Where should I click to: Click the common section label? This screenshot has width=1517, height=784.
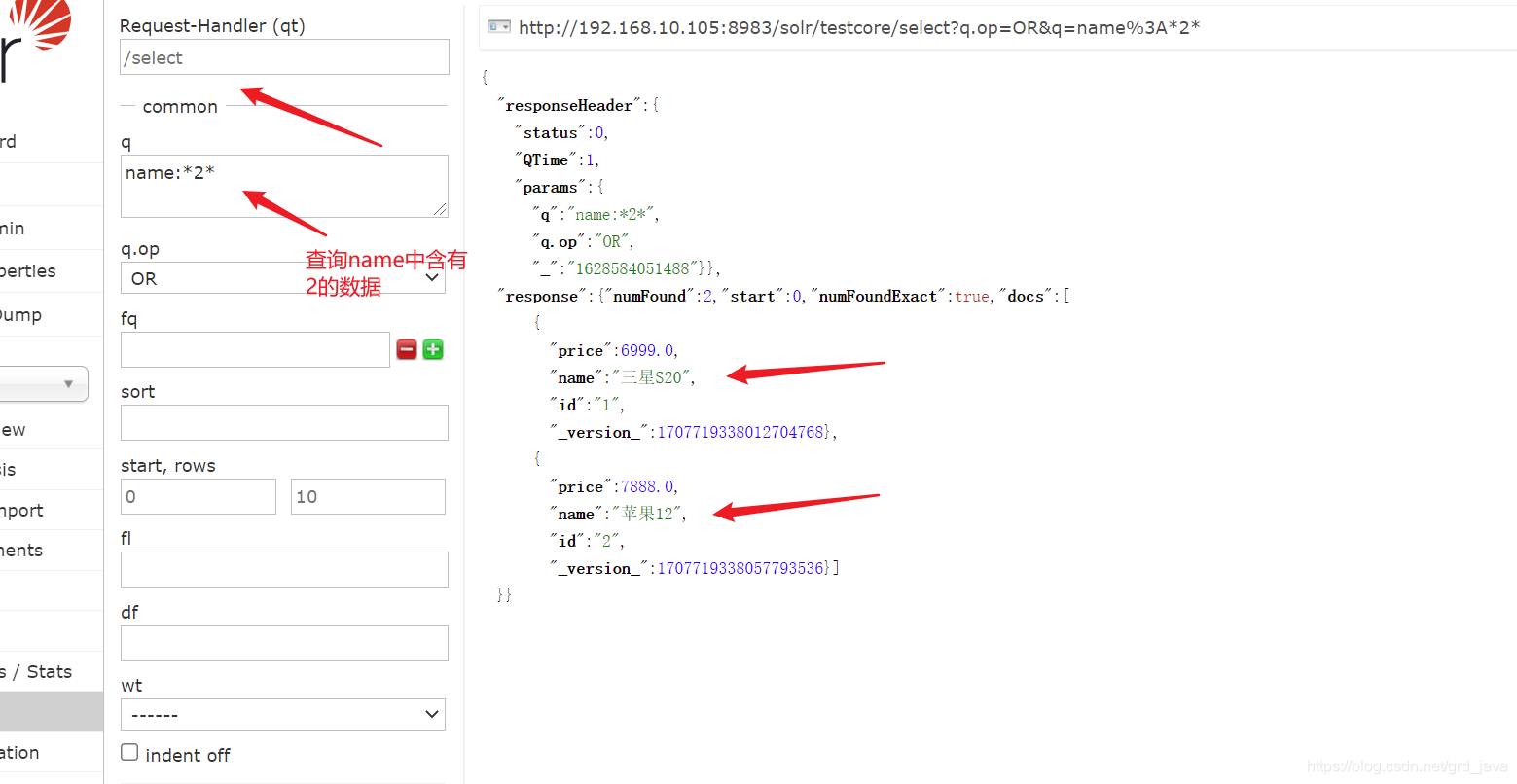[x=180, y=107]
